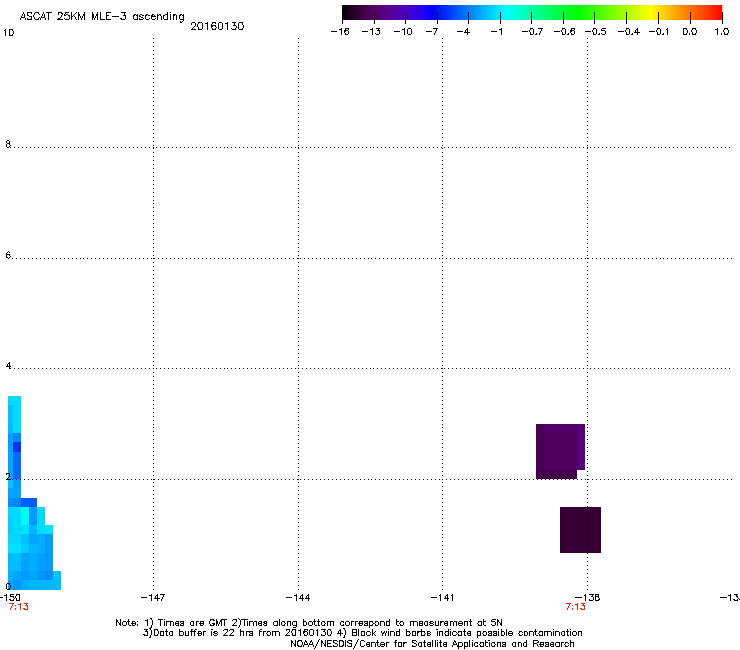Click the -13 color scale label

point(371,32)
